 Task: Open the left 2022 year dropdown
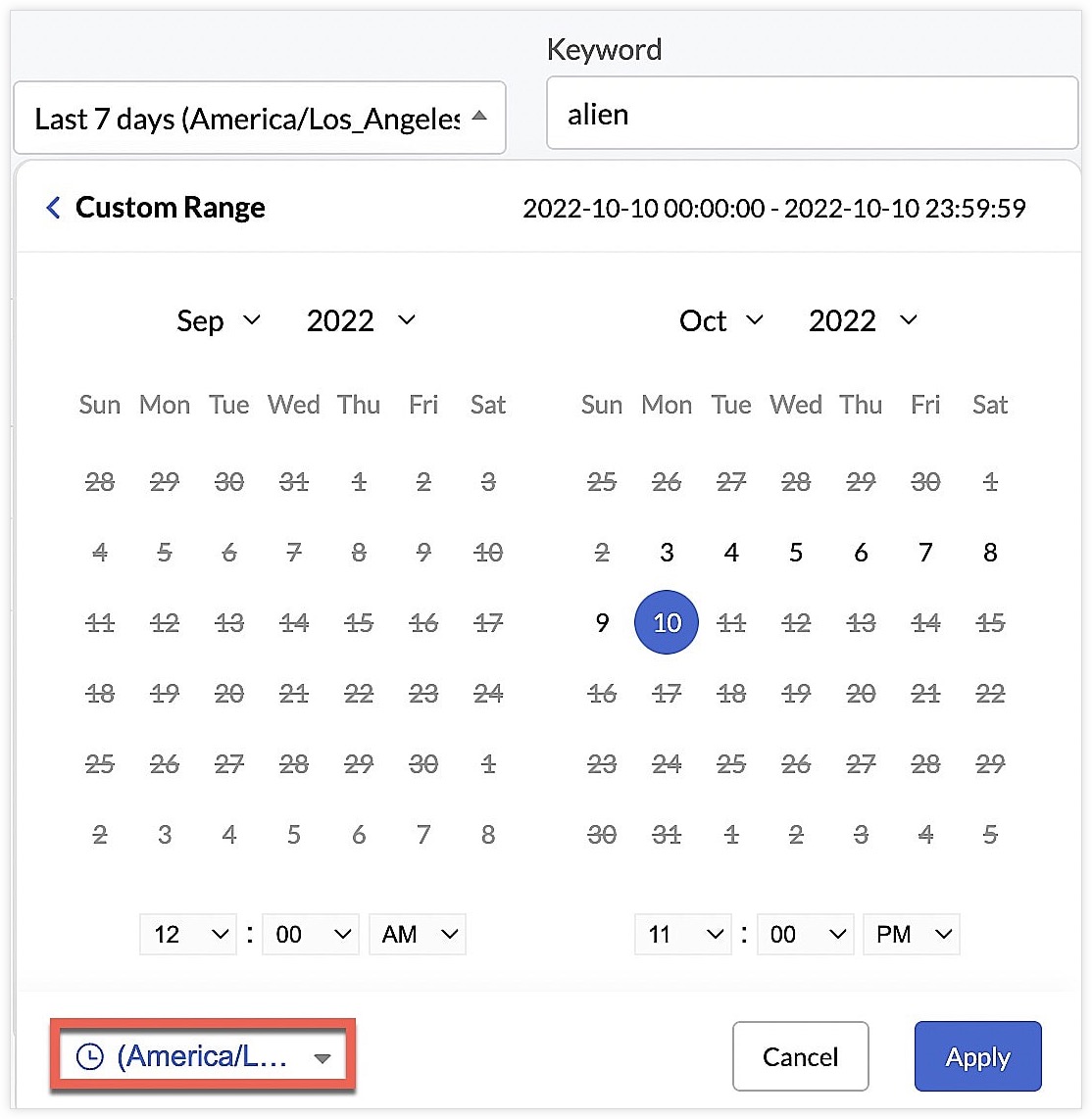point(361,320)
